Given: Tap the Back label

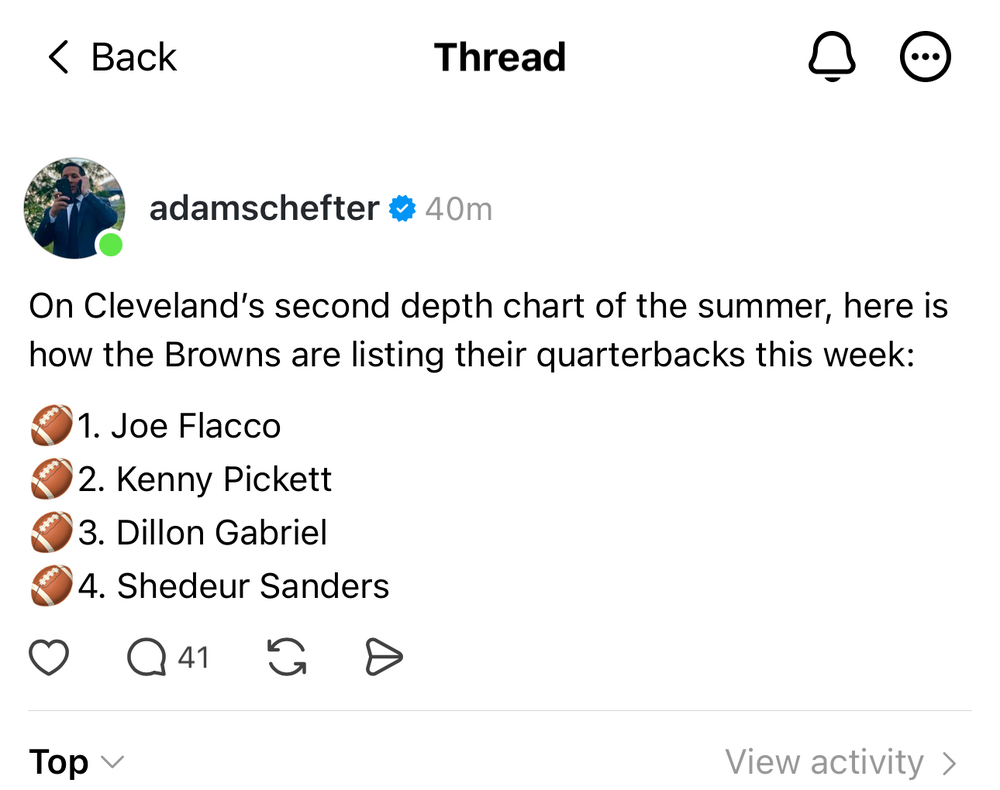Looking at the screenshot, I should click(x=133, y=58).
